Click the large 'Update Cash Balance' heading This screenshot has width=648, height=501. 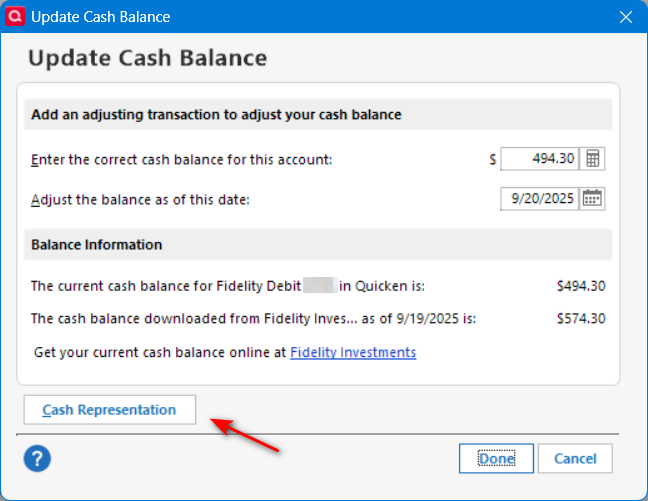coord(148,58)
